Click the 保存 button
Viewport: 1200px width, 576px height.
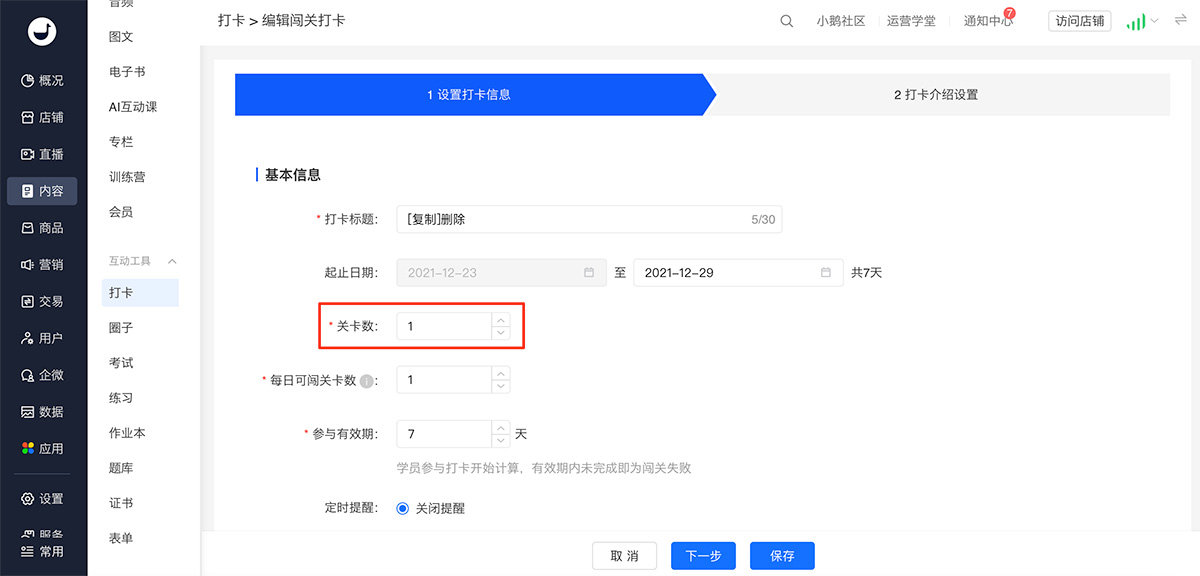(782, 556)
